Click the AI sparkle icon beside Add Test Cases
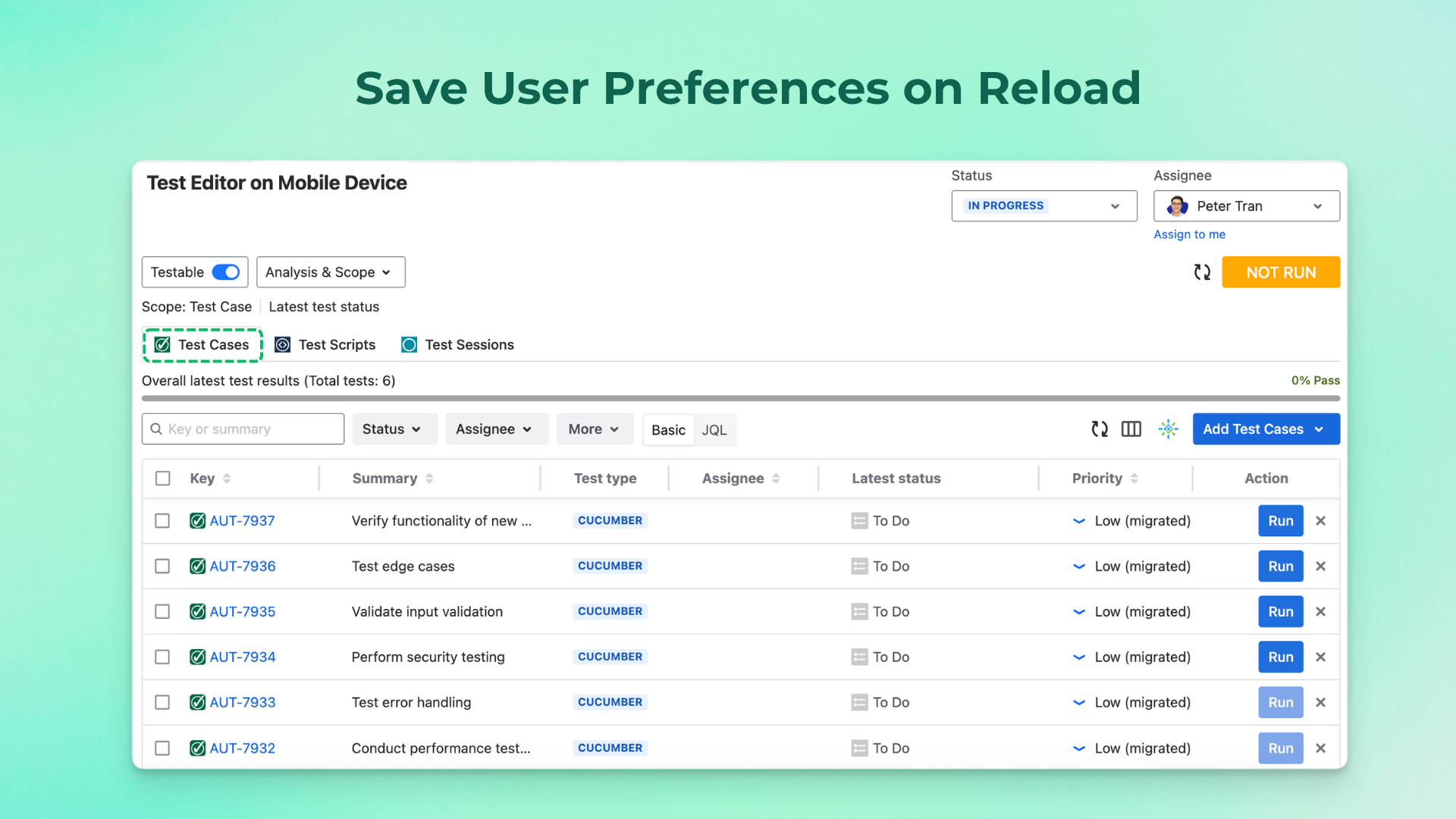Screen dimensions: 1456x819 coord(1168,428)
